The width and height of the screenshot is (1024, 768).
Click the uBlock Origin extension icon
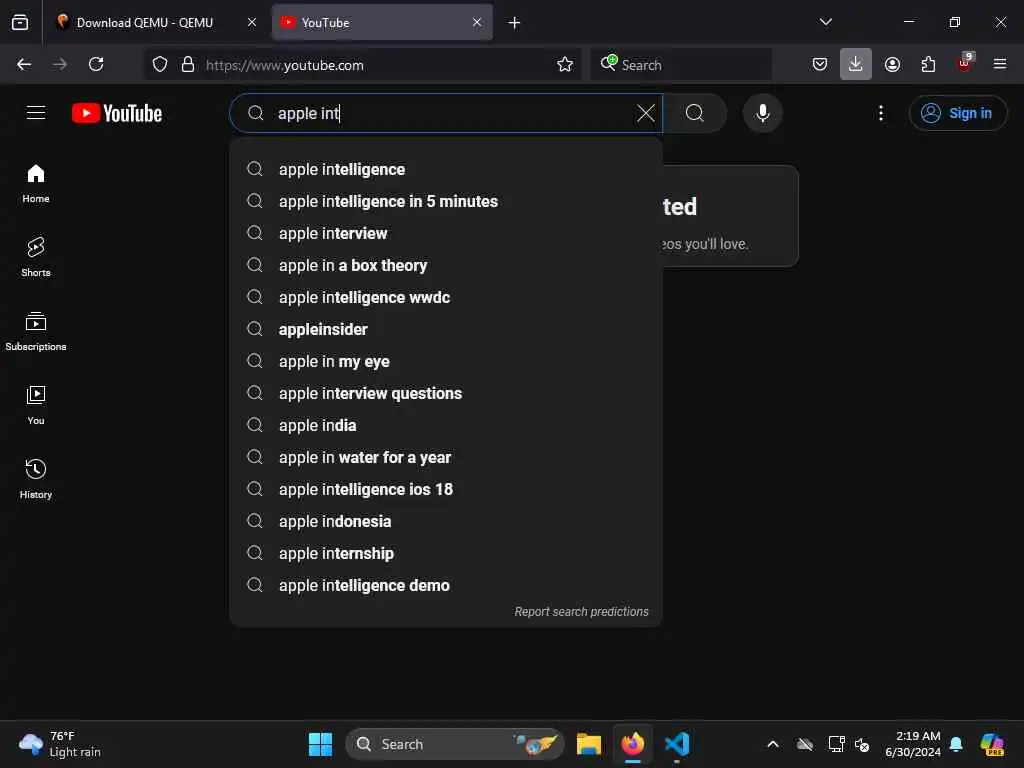coord(965,63)
